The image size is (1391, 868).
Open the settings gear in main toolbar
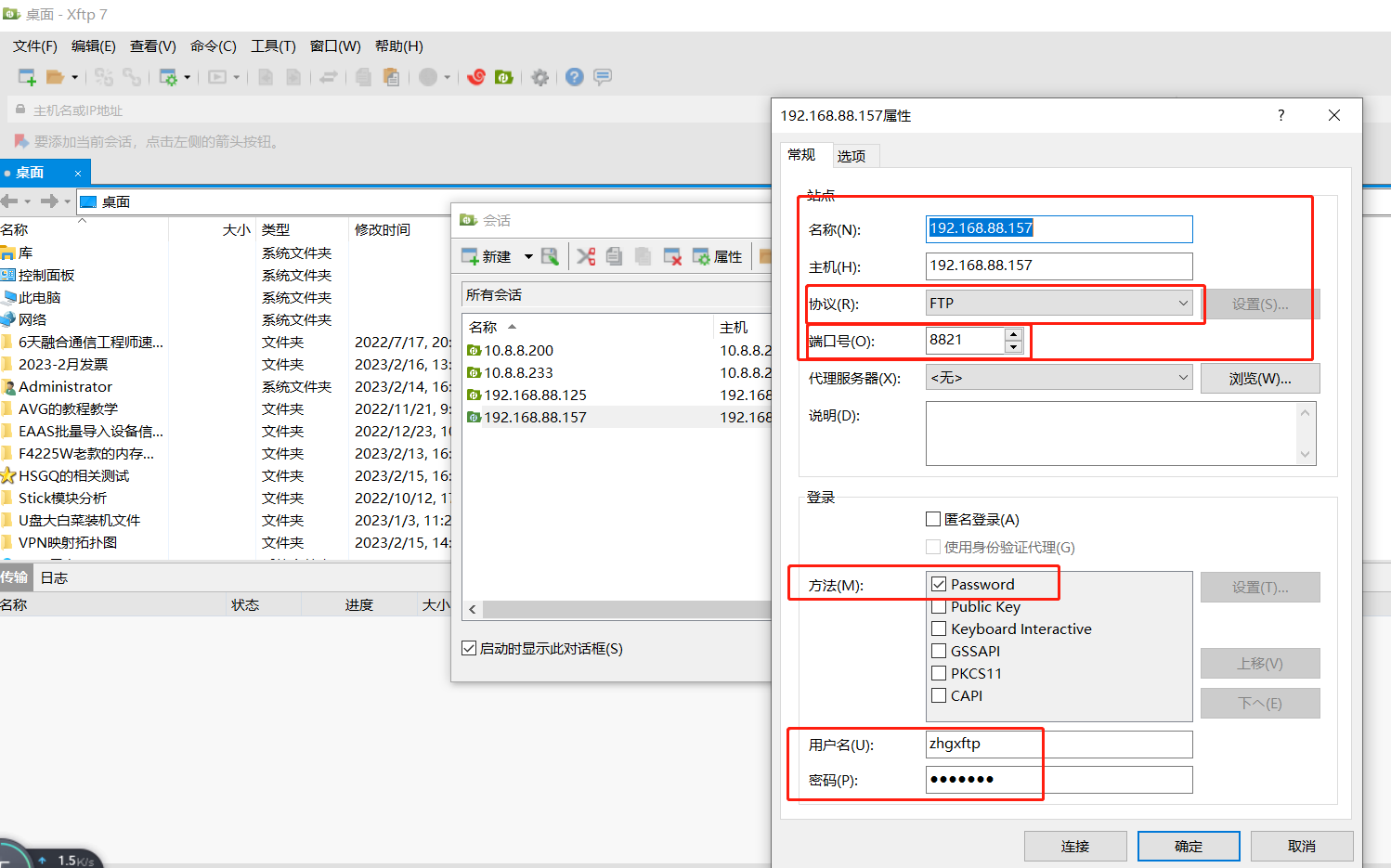pyautogui.click(x=539, y=77)
